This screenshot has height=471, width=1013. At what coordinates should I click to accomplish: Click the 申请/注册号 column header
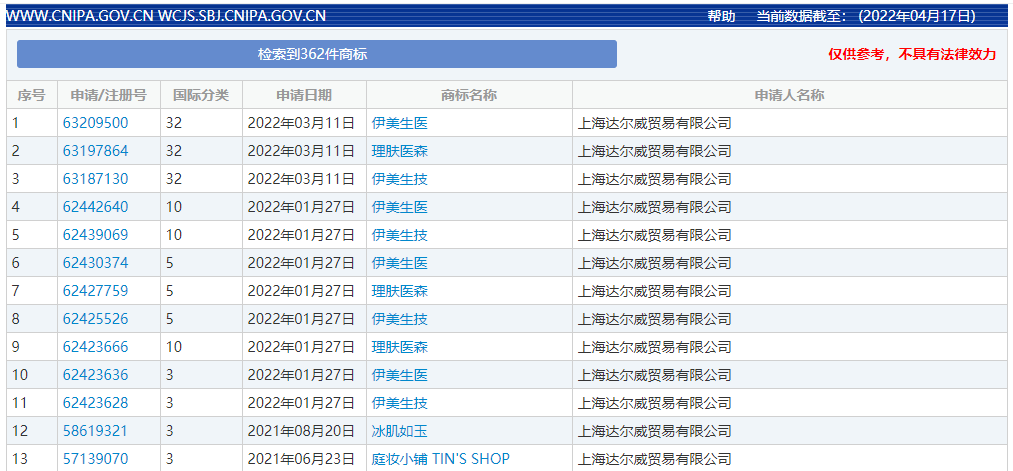tap(109, 95)
